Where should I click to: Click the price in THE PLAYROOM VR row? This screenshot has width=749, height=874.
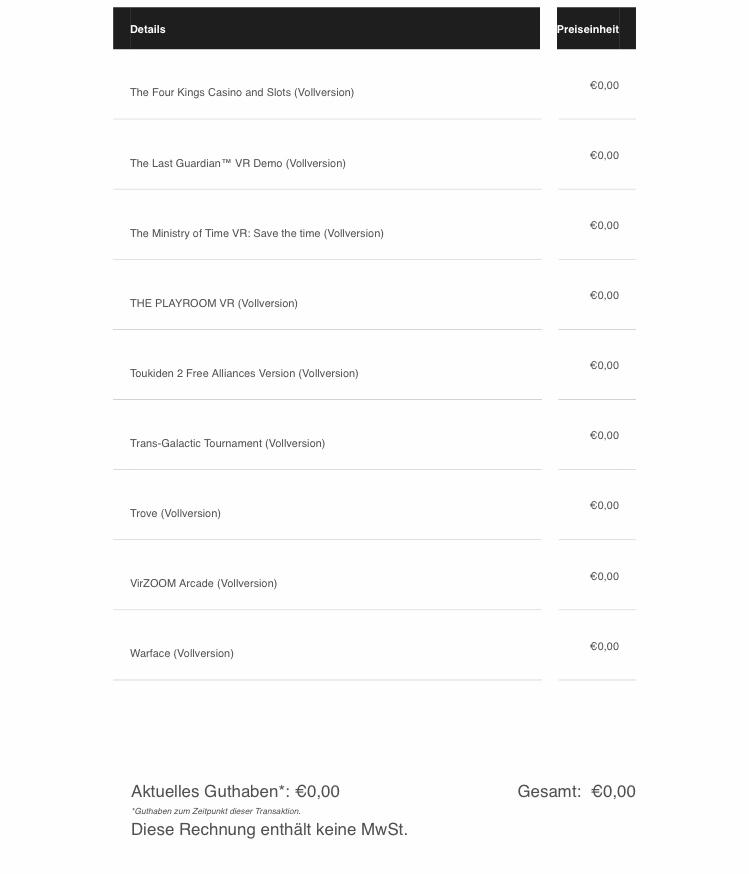coord(604,295)
